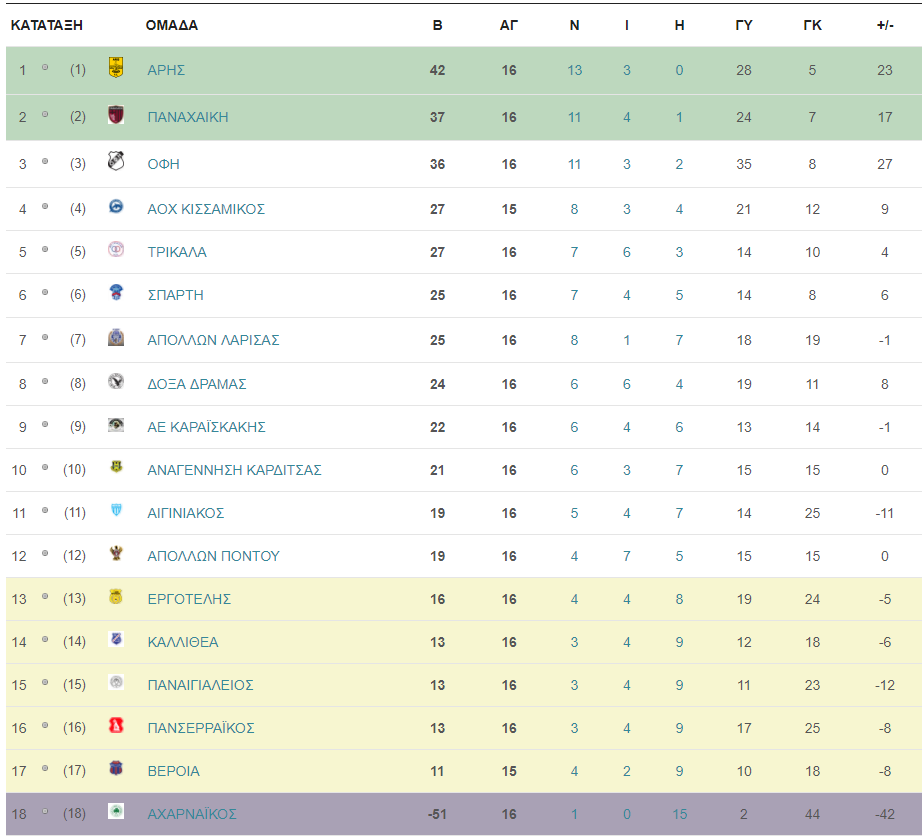Click the position-change dot beside ΚΑΛΛΙΘΕΑ
922x839 pixels.
click(45, 640)
